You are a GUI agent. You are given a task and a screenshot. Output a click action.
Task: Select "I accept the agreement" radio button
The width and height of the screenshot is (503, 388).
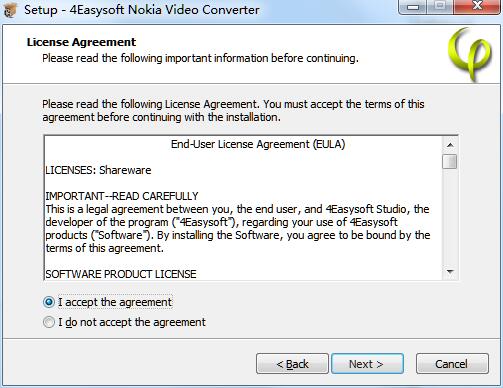pos(49,302)
